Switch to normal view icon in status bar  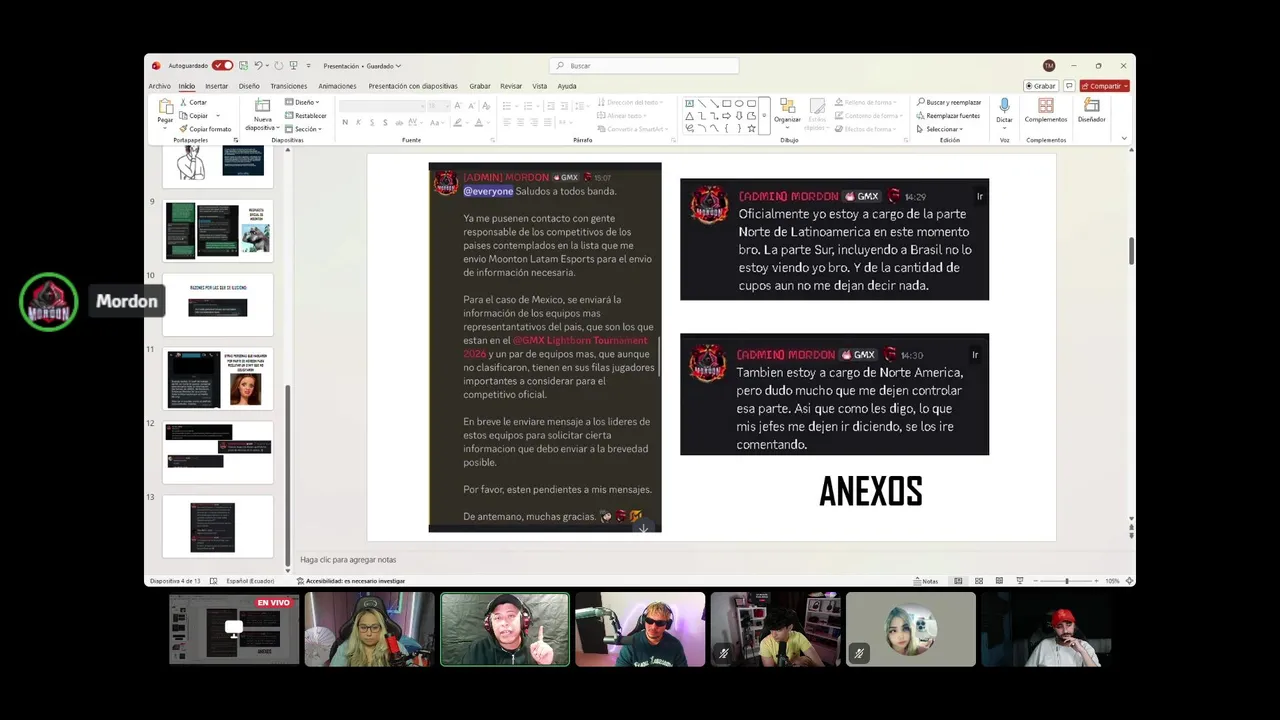pos(958,581)
